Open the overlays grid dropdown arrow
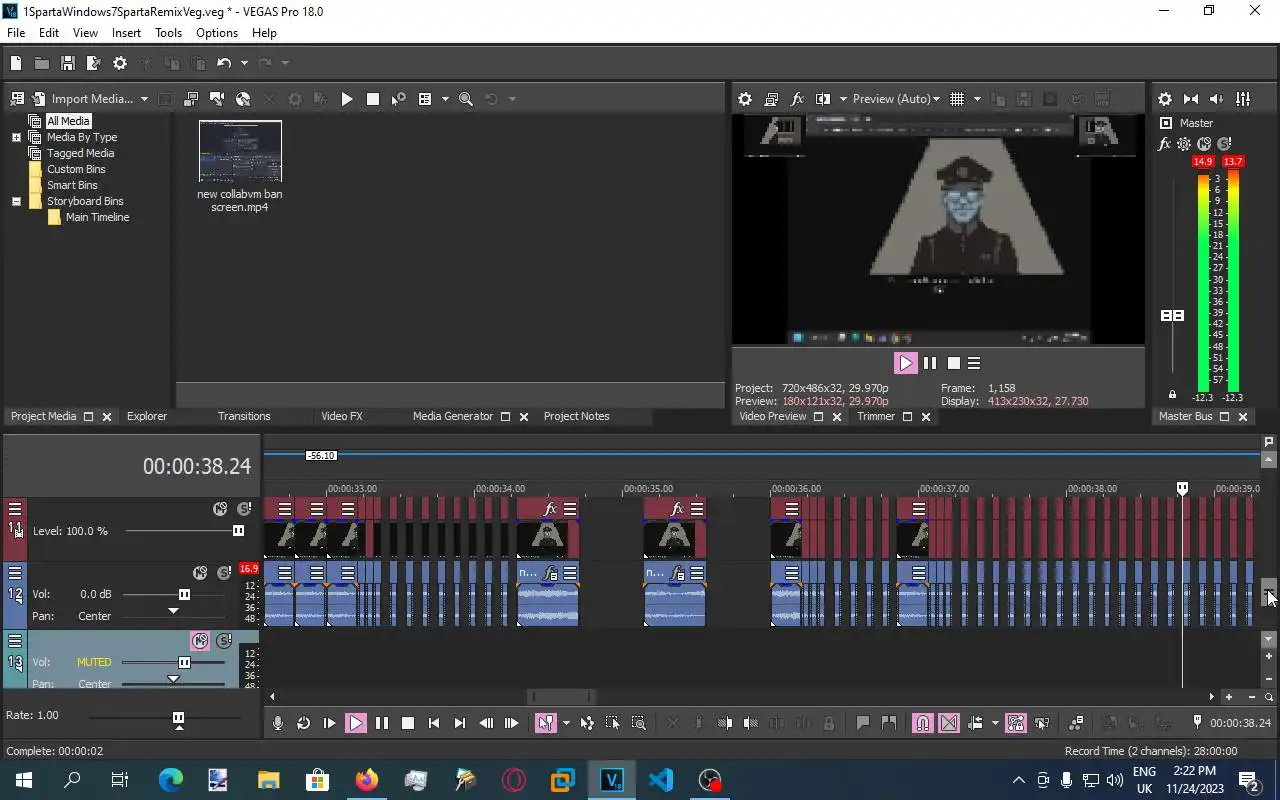The image size is (1280, 800). point(977,99)
